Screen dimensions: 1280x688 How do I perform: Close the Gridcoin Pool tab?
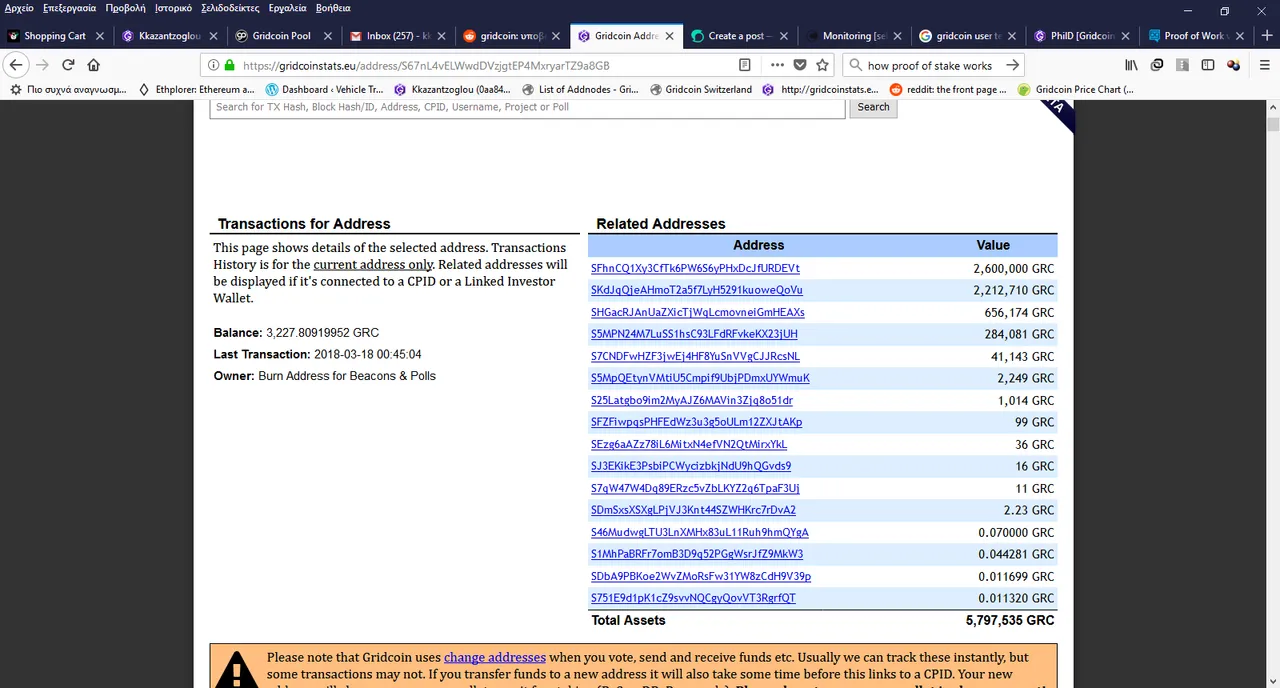click(328, 36)
